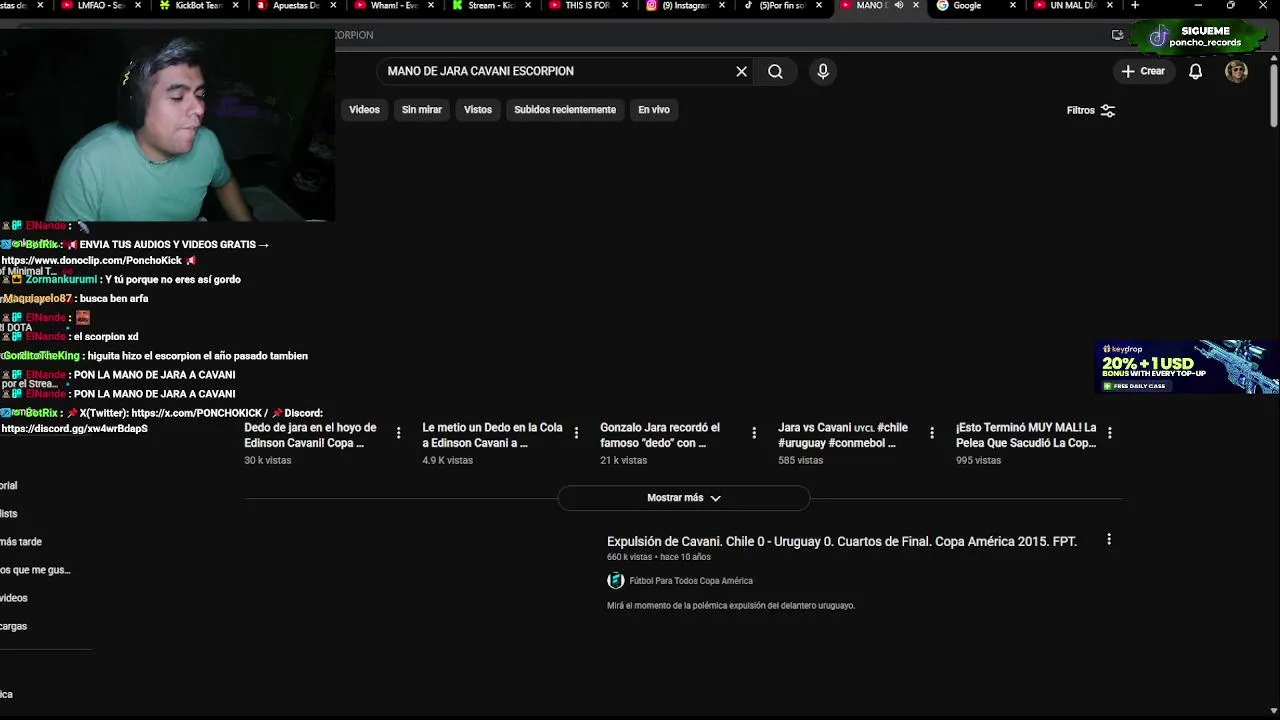Screen dimensions: 1280x720
Task: Open a new browser tab
Action: click(1134, 6)
